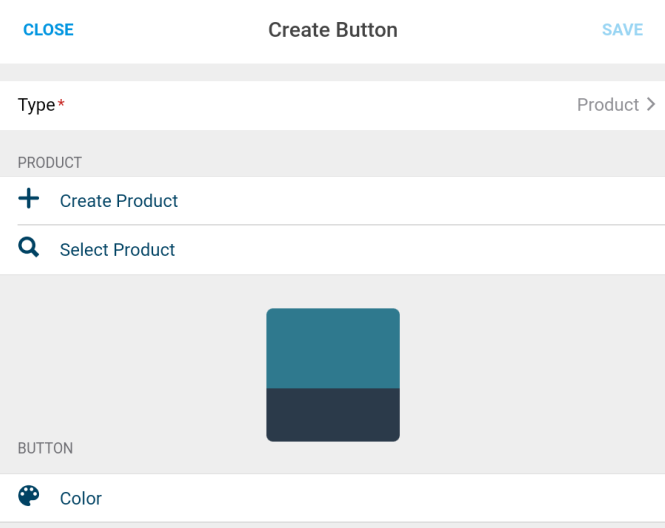Click blank space in the Color row

(x=382, y=499)
